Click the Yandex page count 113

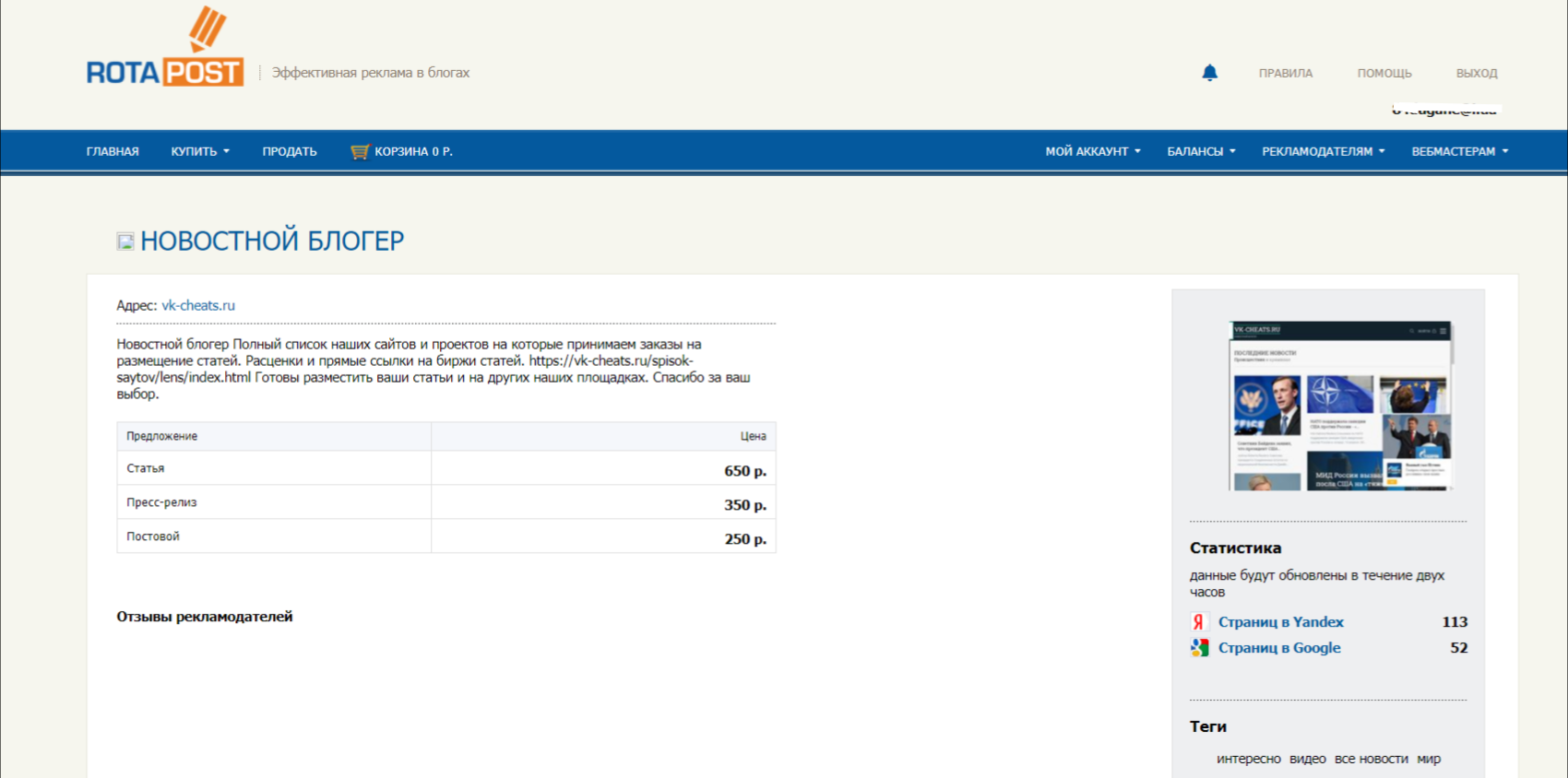1455,622
